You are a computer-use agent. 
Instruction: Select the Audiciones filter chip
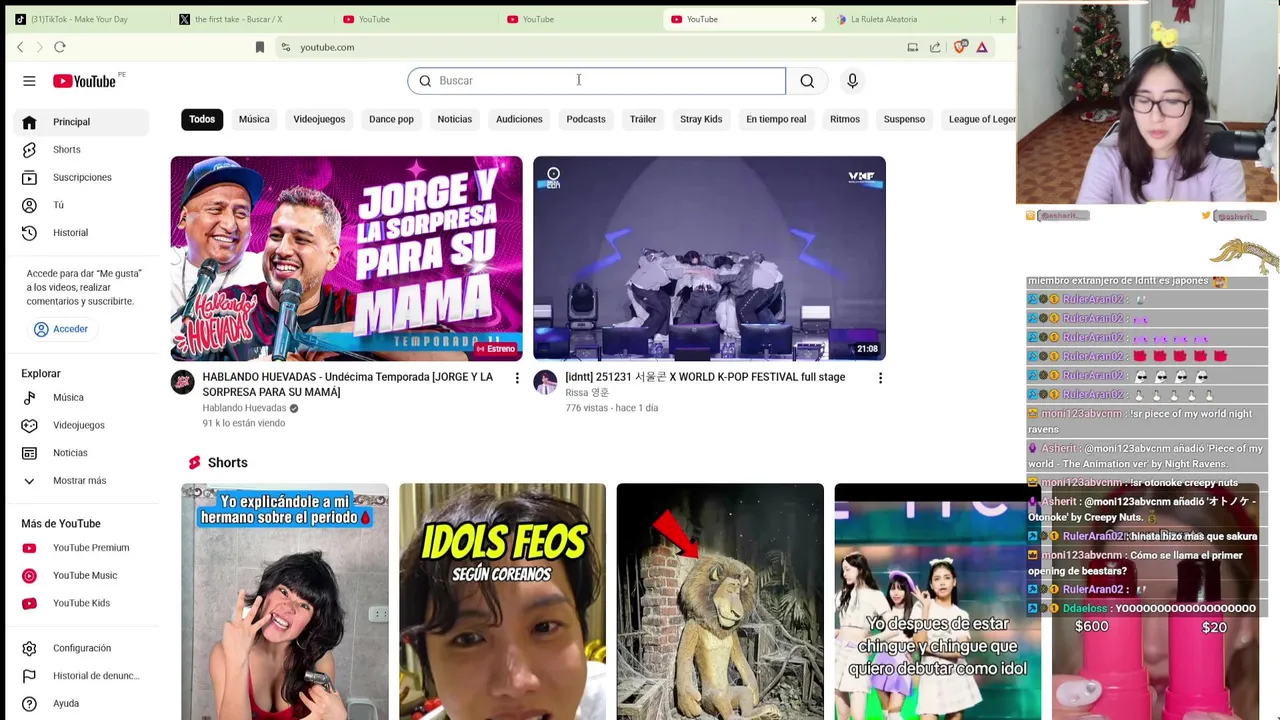pos(519,119)
